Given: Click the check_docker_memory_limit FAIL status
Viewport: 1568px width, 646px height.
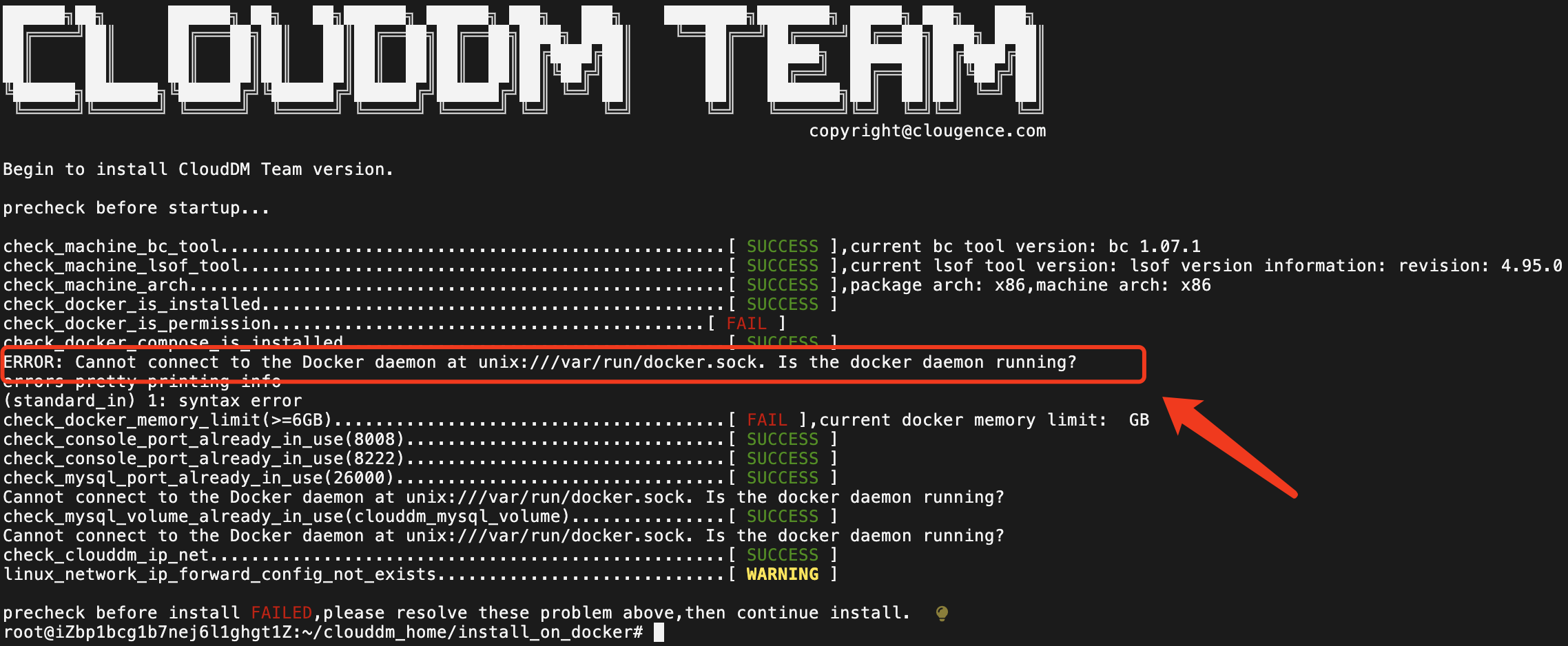Looking at the screenshot, I should (x=767, y=419).
